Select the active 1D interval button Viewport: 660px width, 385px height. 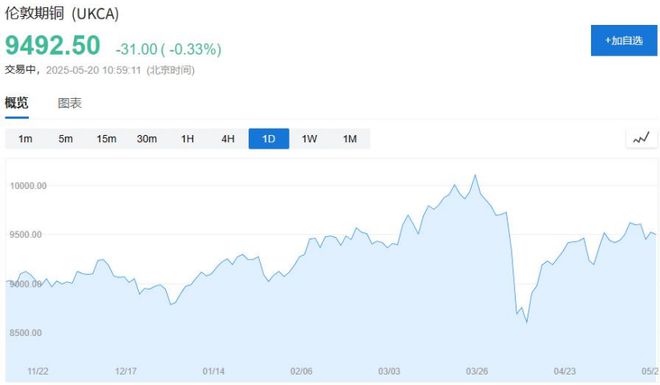point(269,139)
